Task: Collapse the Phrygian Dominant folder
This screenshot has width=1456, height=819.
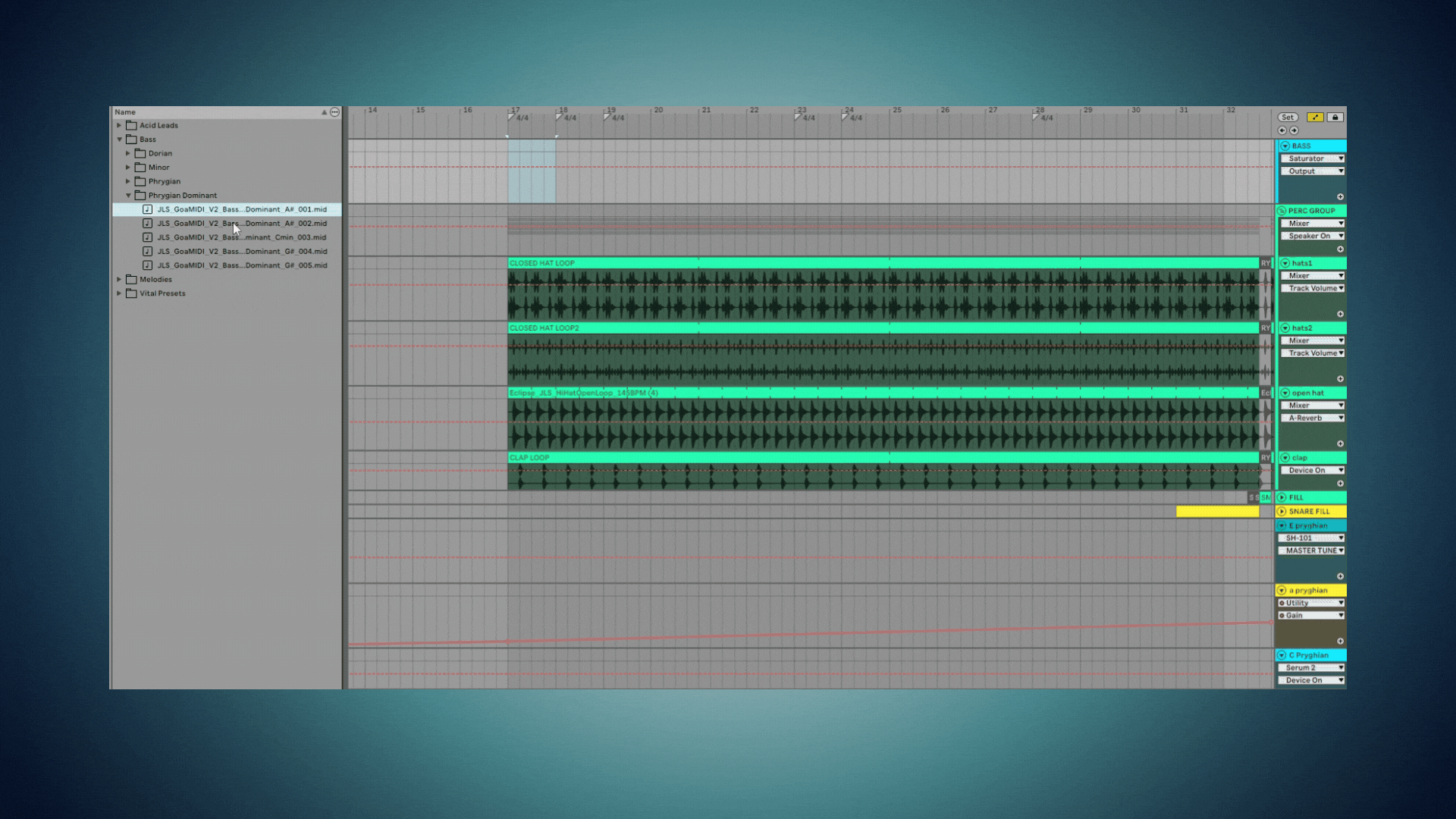Action: pos(128,196)
